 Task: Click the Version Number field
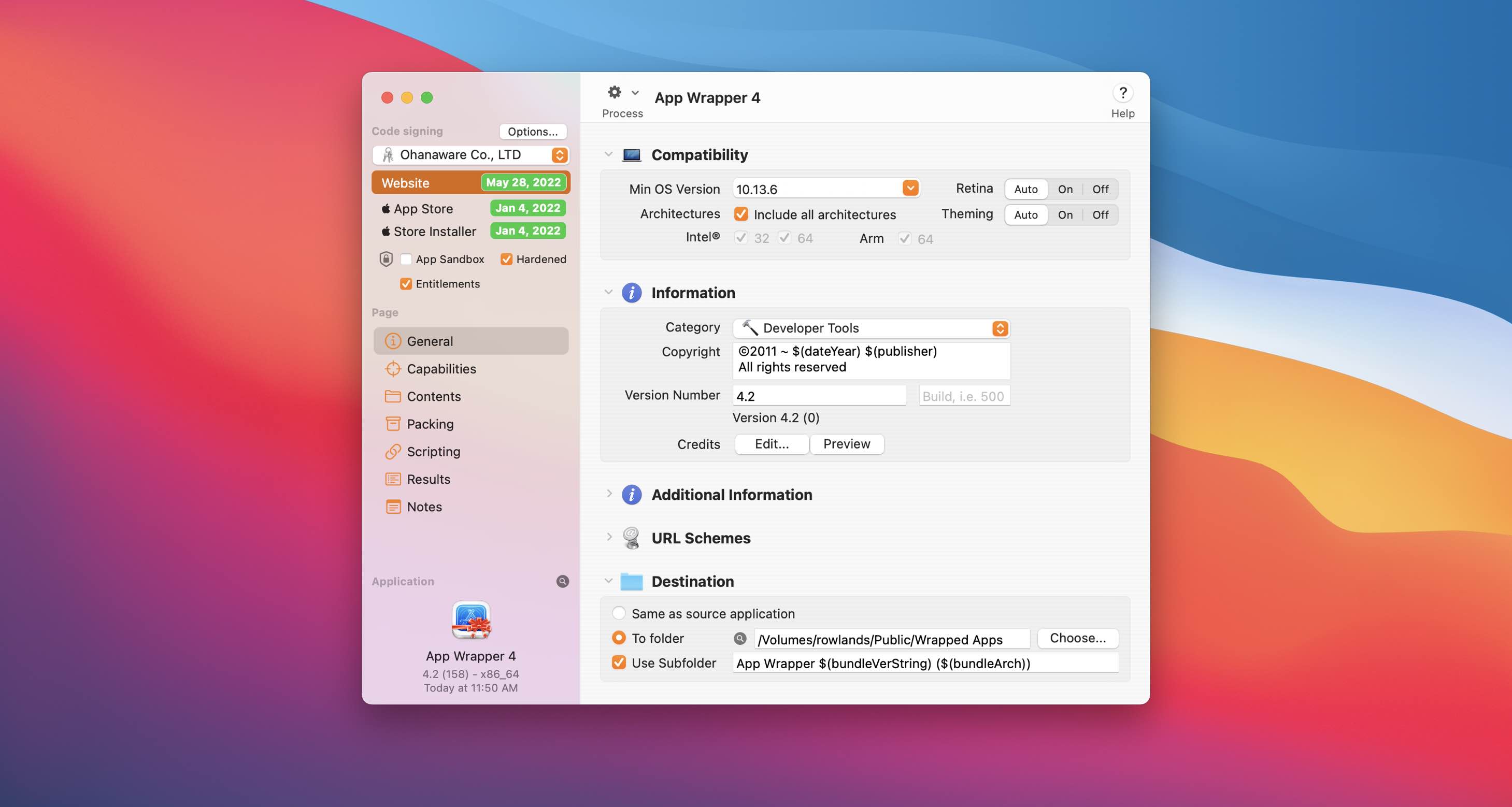[x=819, y=396]
